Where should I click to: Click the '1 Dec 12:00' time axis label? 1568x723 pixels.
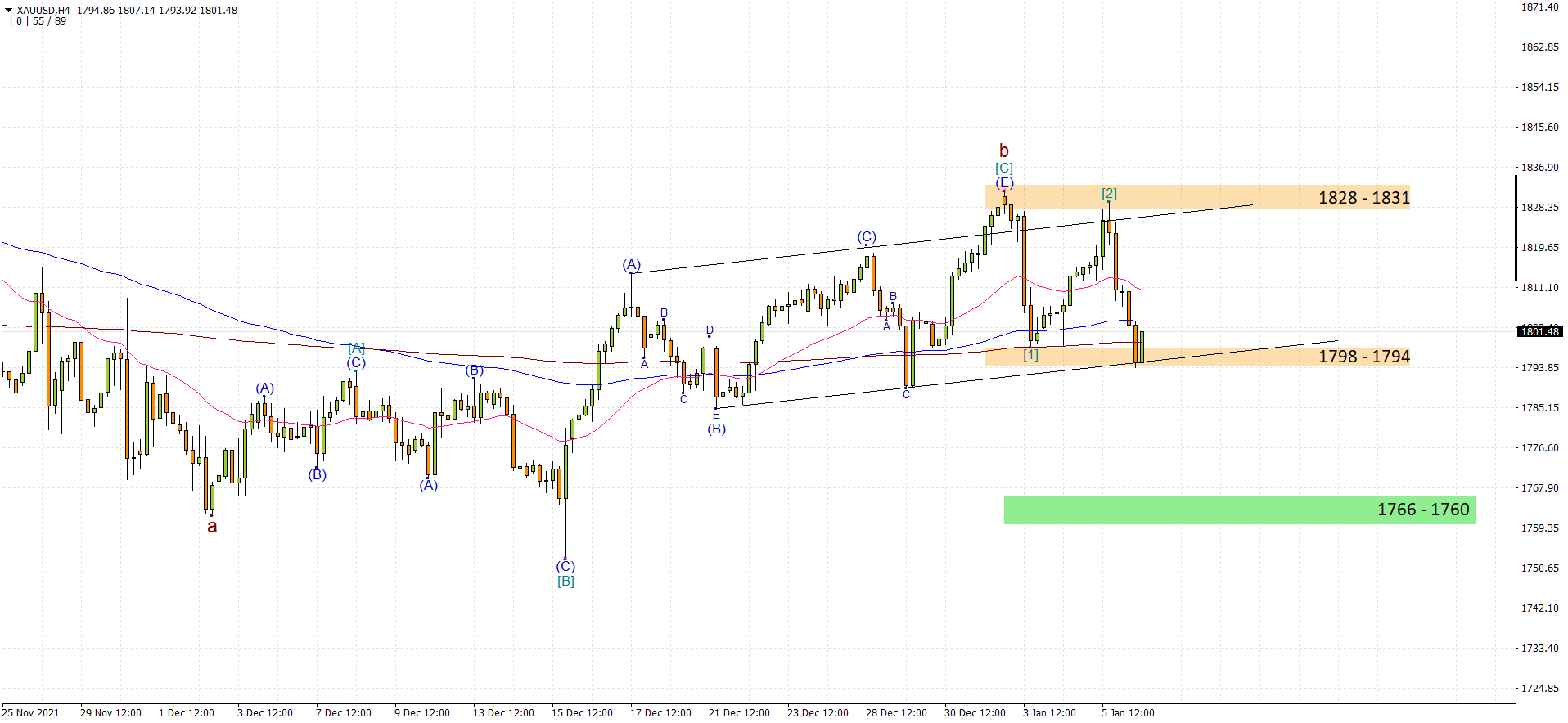(187, 713)
